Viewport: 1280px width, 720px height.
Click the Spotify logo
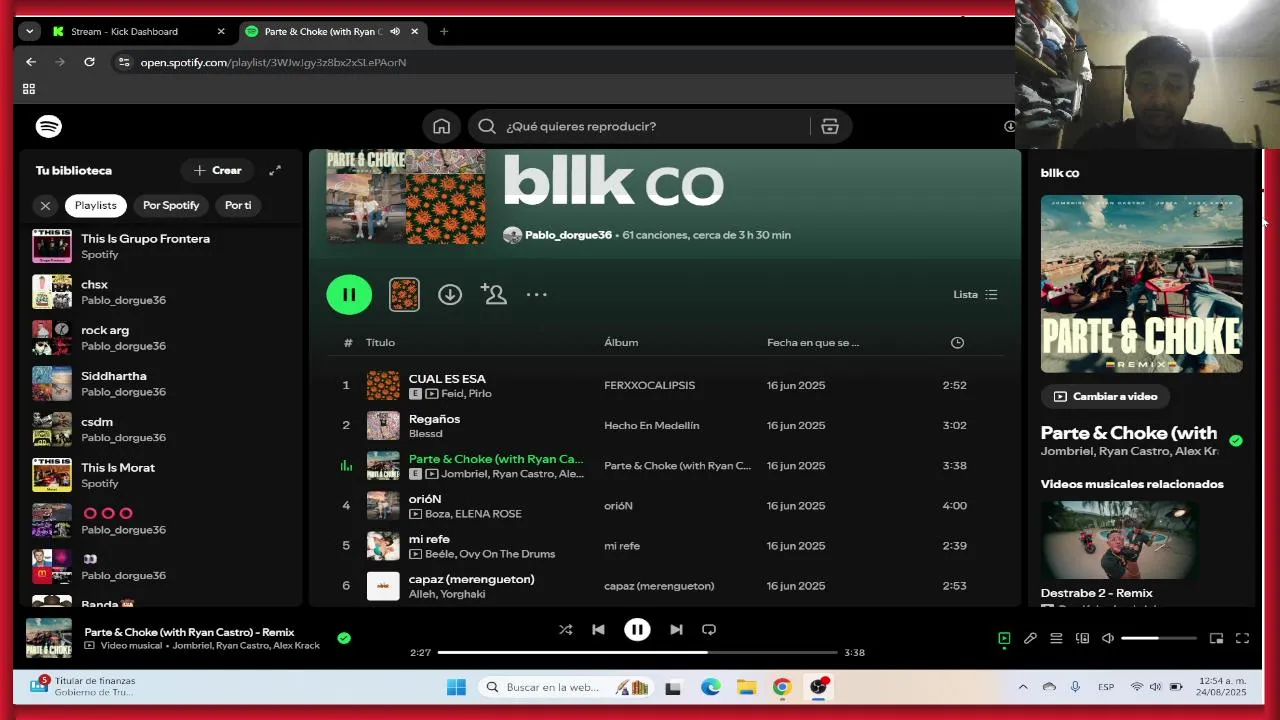[x=49, y=126]
